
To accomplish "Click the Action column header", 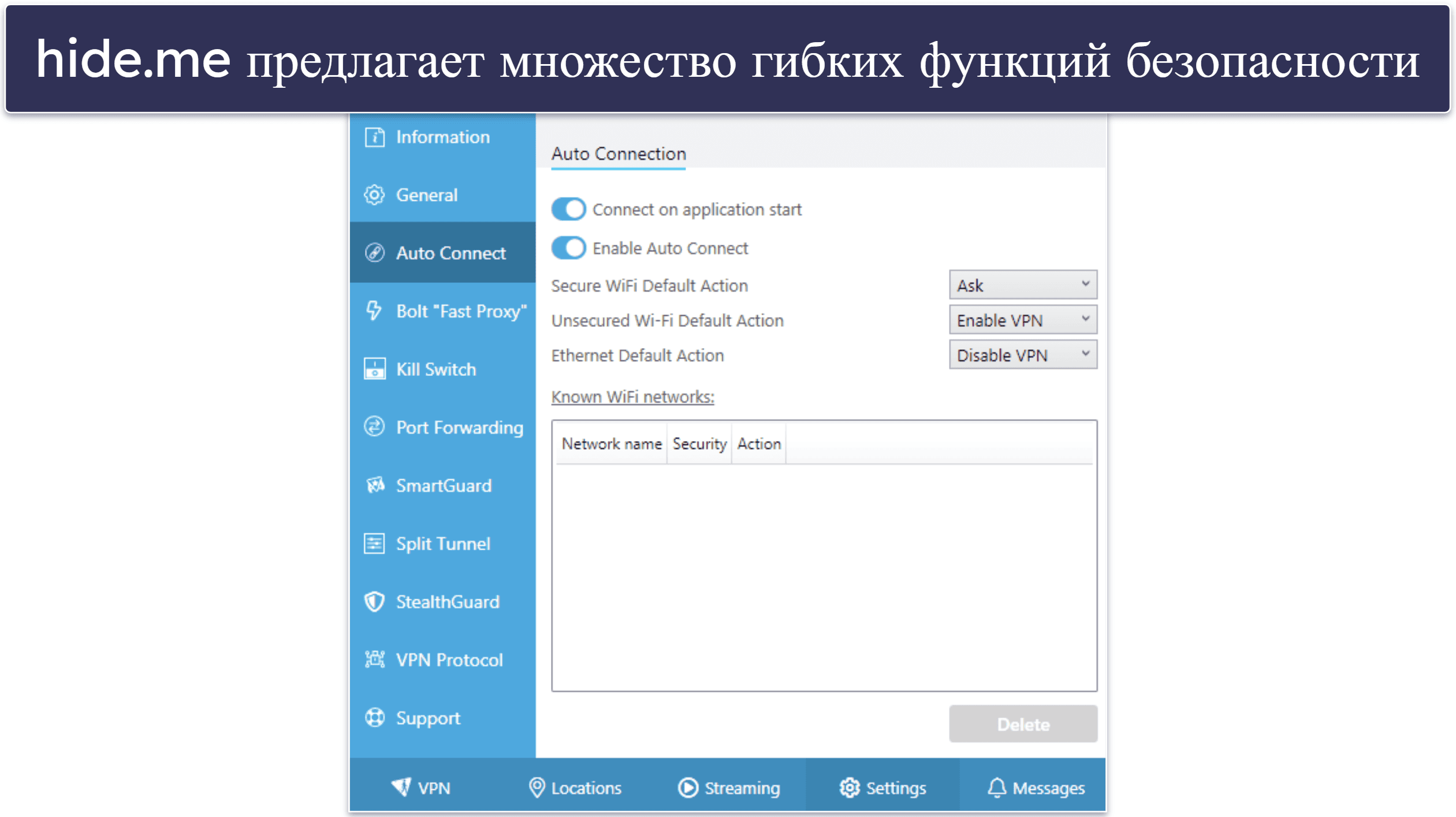I will coord(759,443).
